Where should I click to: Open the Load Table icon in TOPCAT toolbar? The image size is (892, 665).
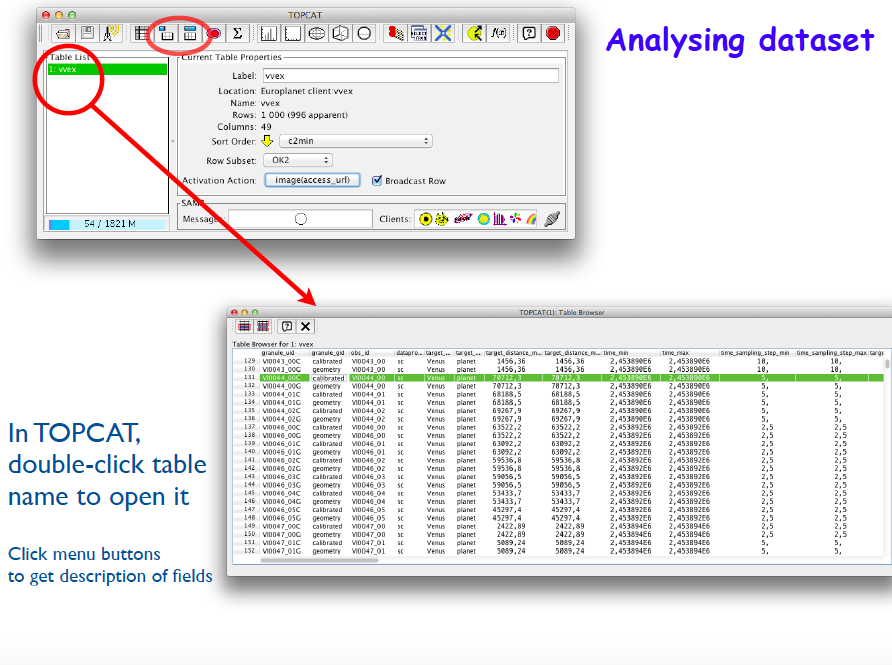[x=63, y=34]
